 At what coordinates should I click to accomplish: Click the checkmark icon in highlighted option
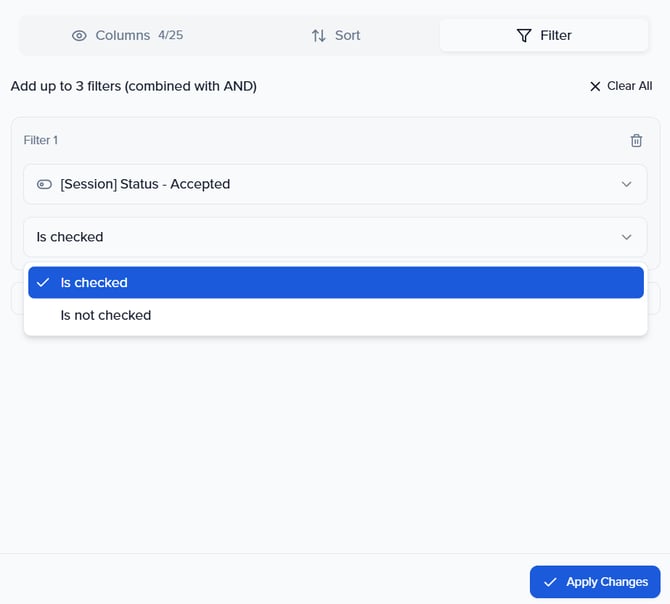click(x=43, y=283)
